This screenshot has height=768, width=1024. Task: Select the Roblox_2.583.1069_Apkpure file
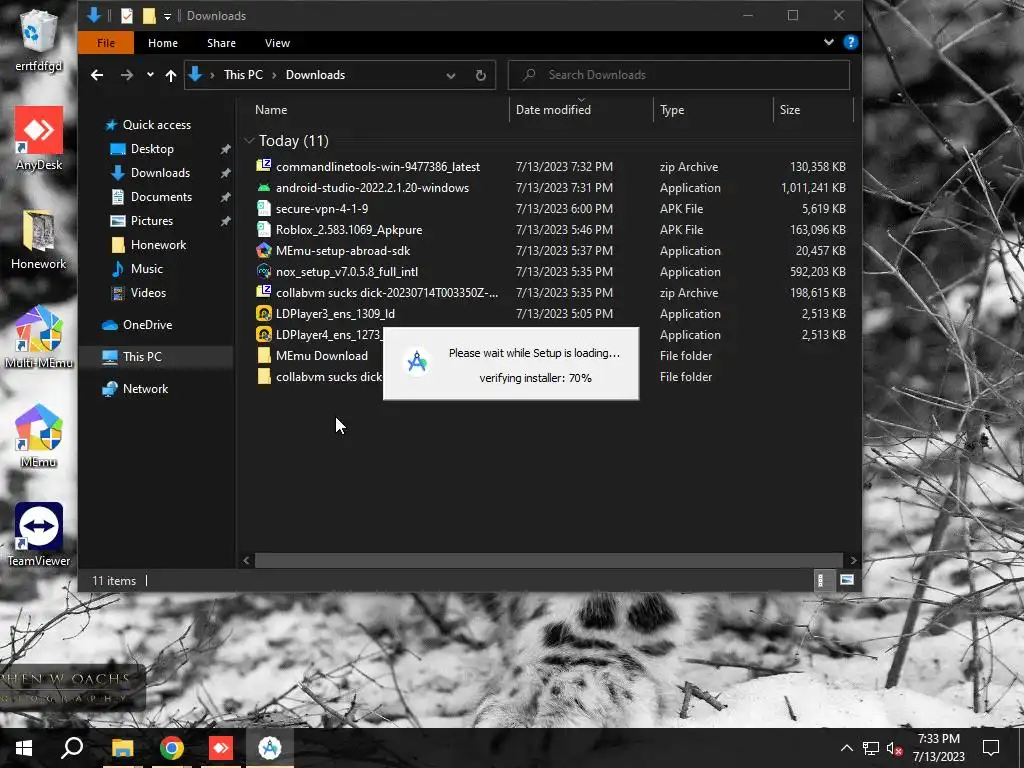pyautogui.click(x=349, y=230)
